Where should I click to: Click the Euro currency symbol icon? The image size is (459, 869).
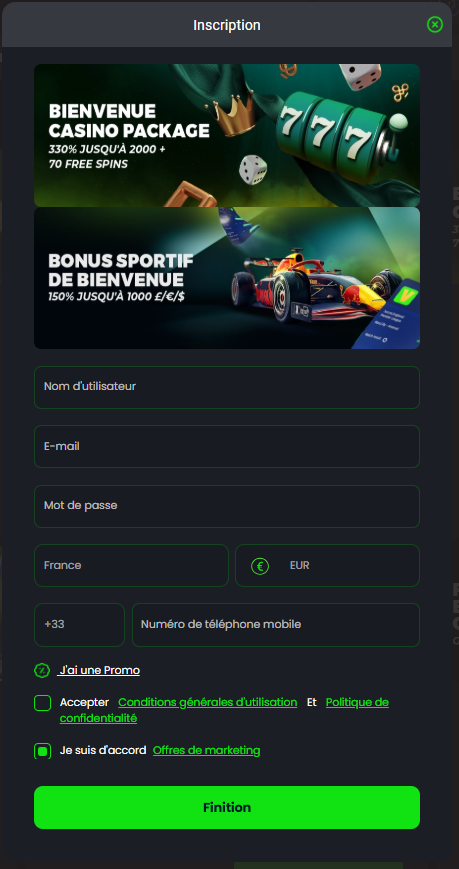[x=259, y=566]
